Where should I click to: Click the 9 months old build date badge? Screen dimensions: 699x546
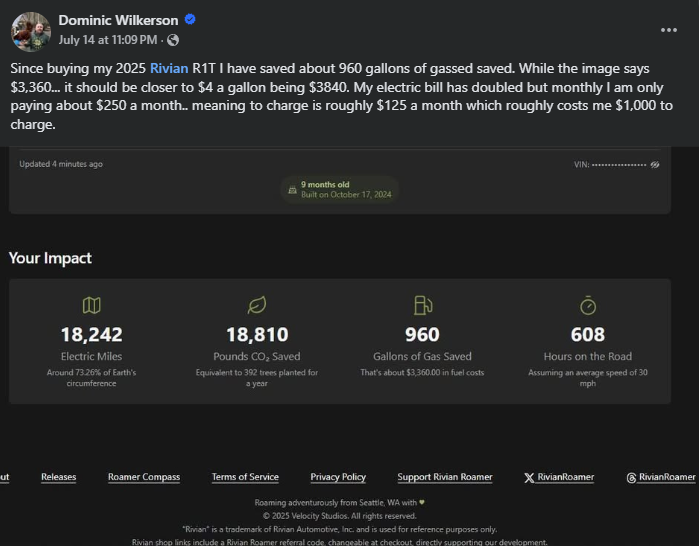click(x=340, y=189)
